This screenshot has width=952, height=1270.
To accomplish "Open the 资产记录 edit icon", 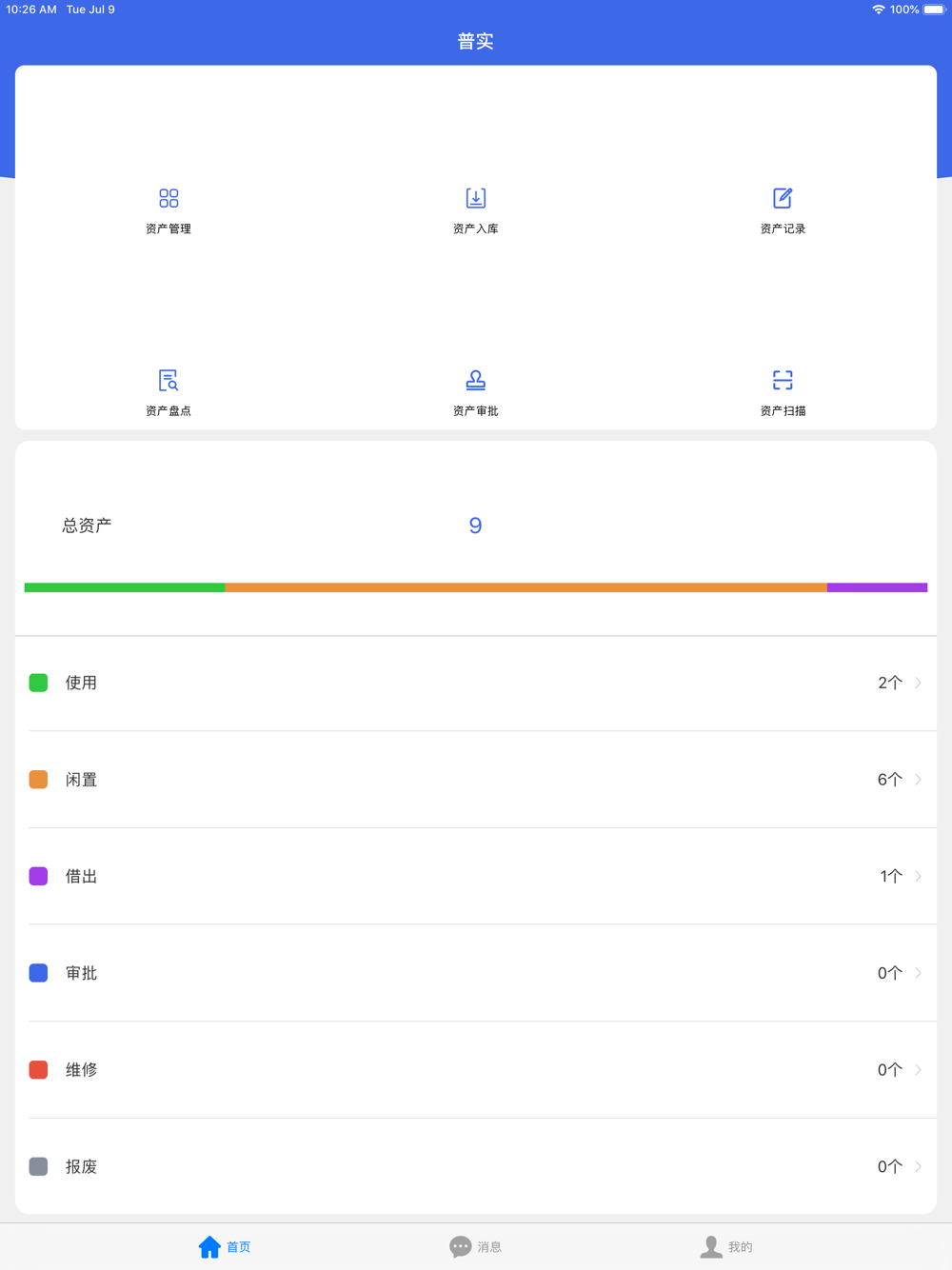I will [783, 198].
